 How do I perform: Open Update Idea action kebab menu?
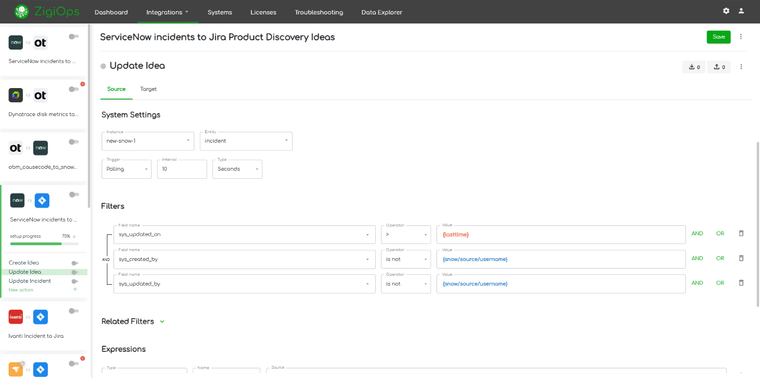[741, 67]
